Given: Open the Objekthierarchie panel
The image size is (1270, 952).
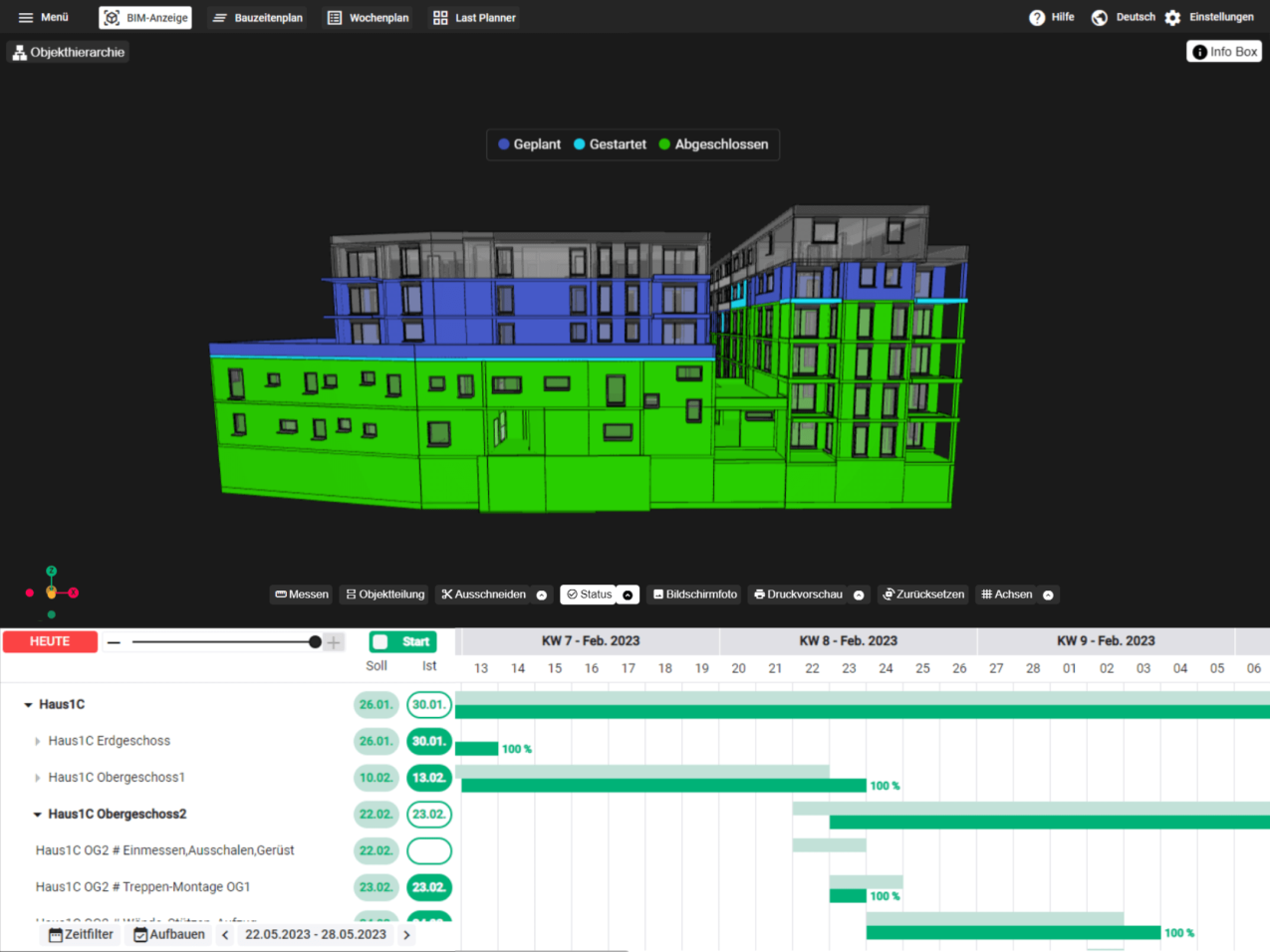Looking at the screenshot, I should tap(69, 52).
